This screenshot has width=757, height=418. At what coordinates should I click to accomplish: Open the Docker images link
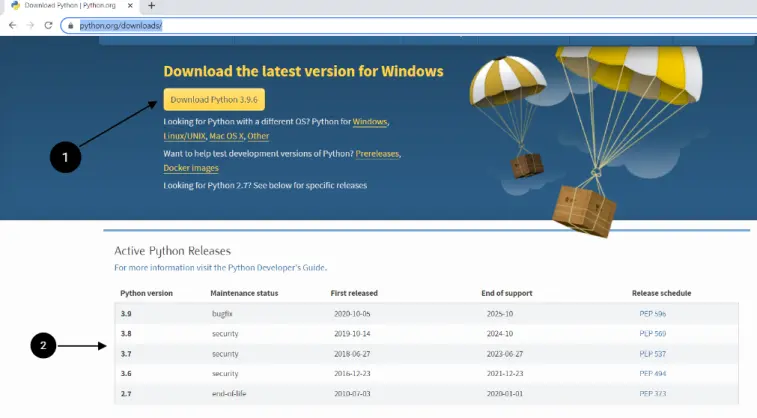point(191,168)
